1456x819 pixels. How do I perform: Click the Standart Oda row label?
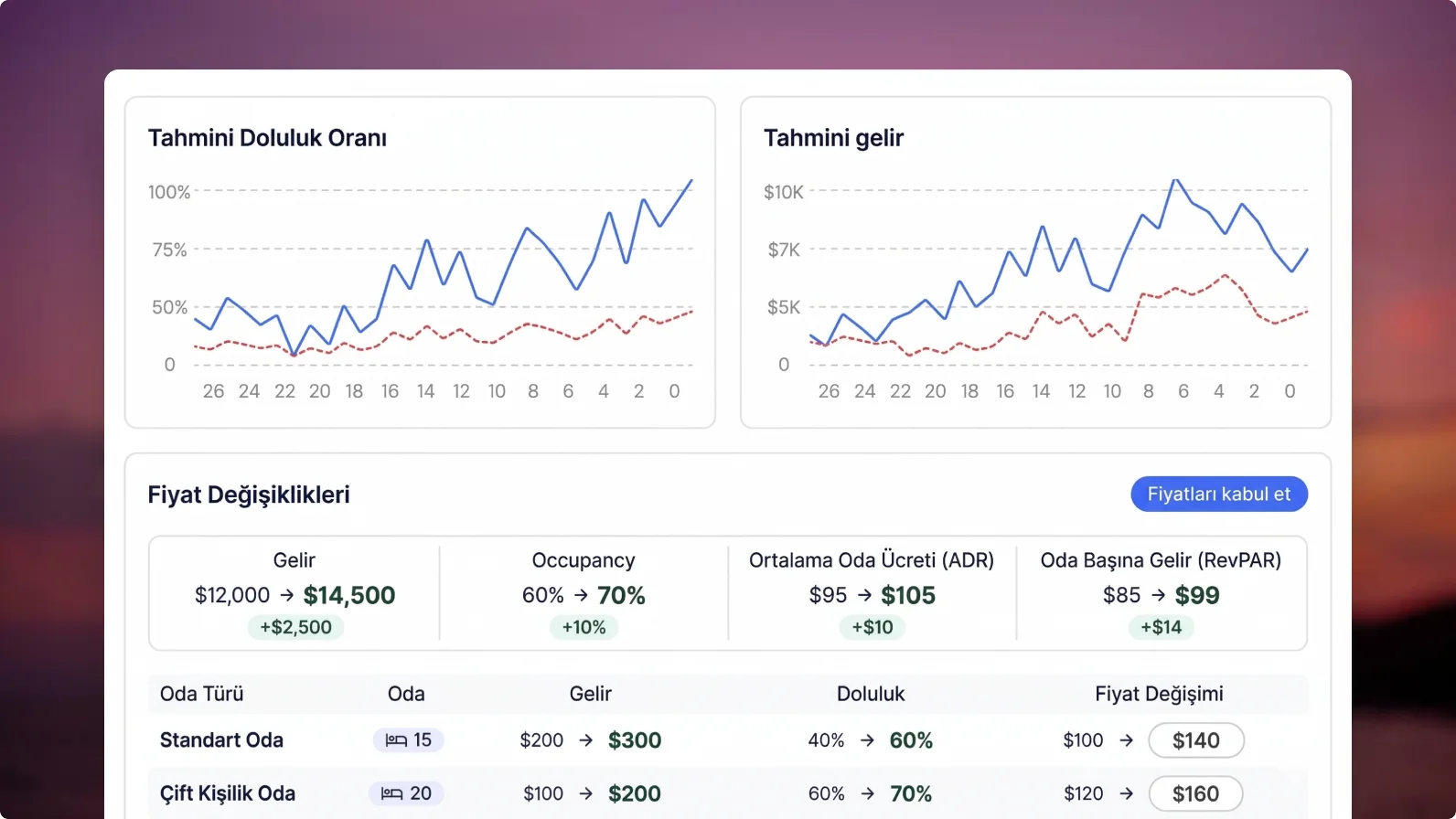point(221,740)
